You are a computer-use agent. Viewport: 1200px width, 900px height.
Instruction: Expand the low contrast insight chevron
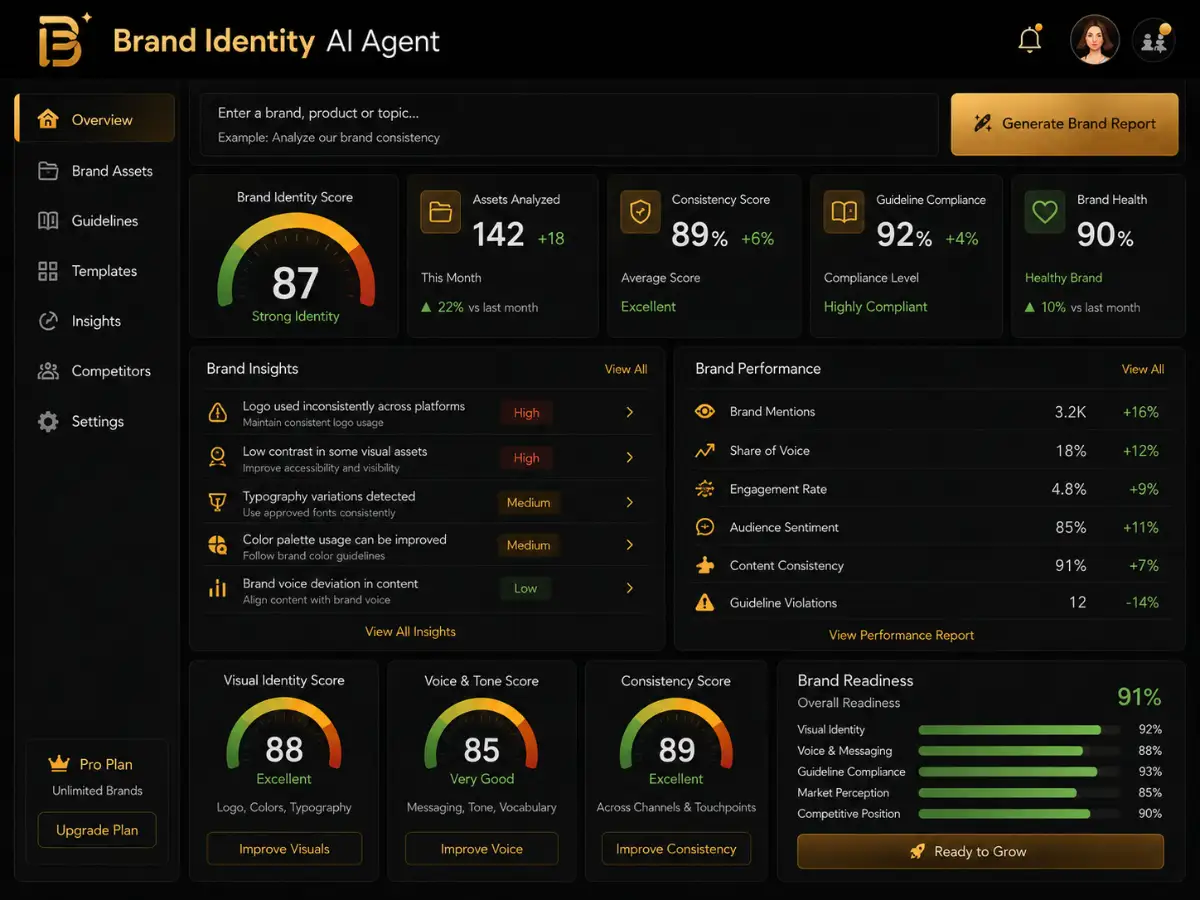click(x=629, y=457)
